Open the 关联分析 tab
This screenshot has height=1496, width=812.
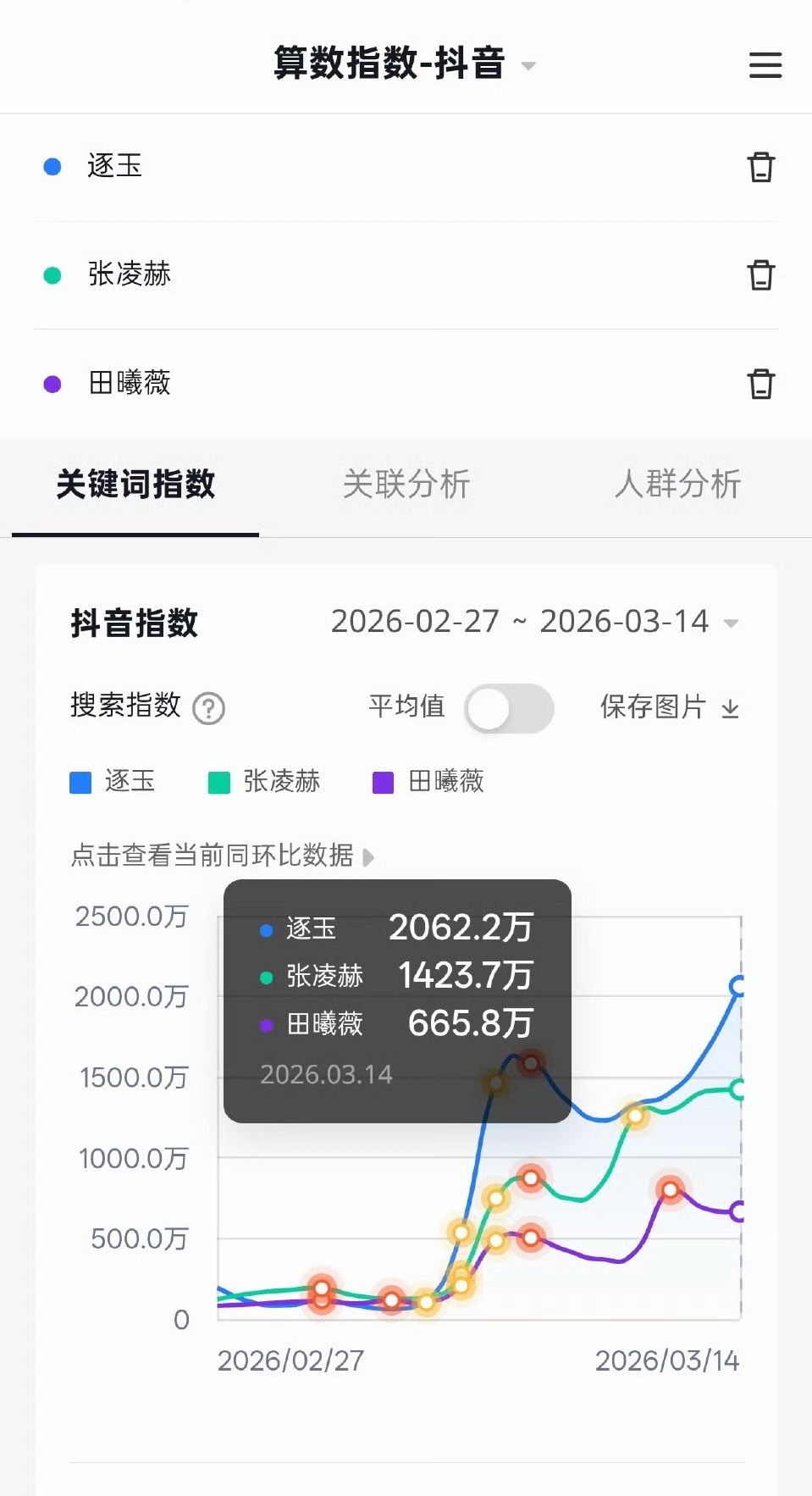(x=406, y=485)
